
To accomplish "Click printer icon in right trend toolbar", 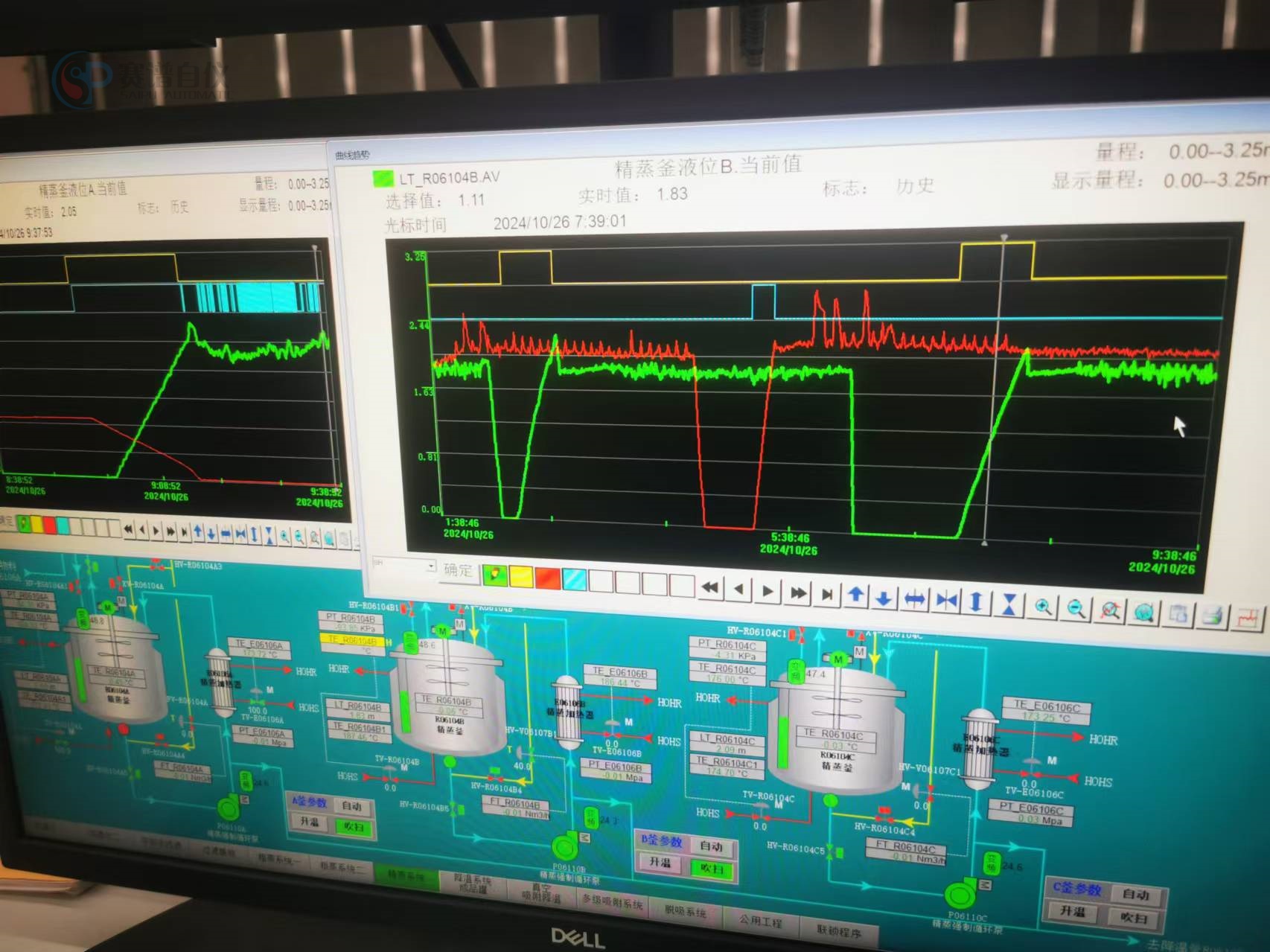I will click(1213, 616).
